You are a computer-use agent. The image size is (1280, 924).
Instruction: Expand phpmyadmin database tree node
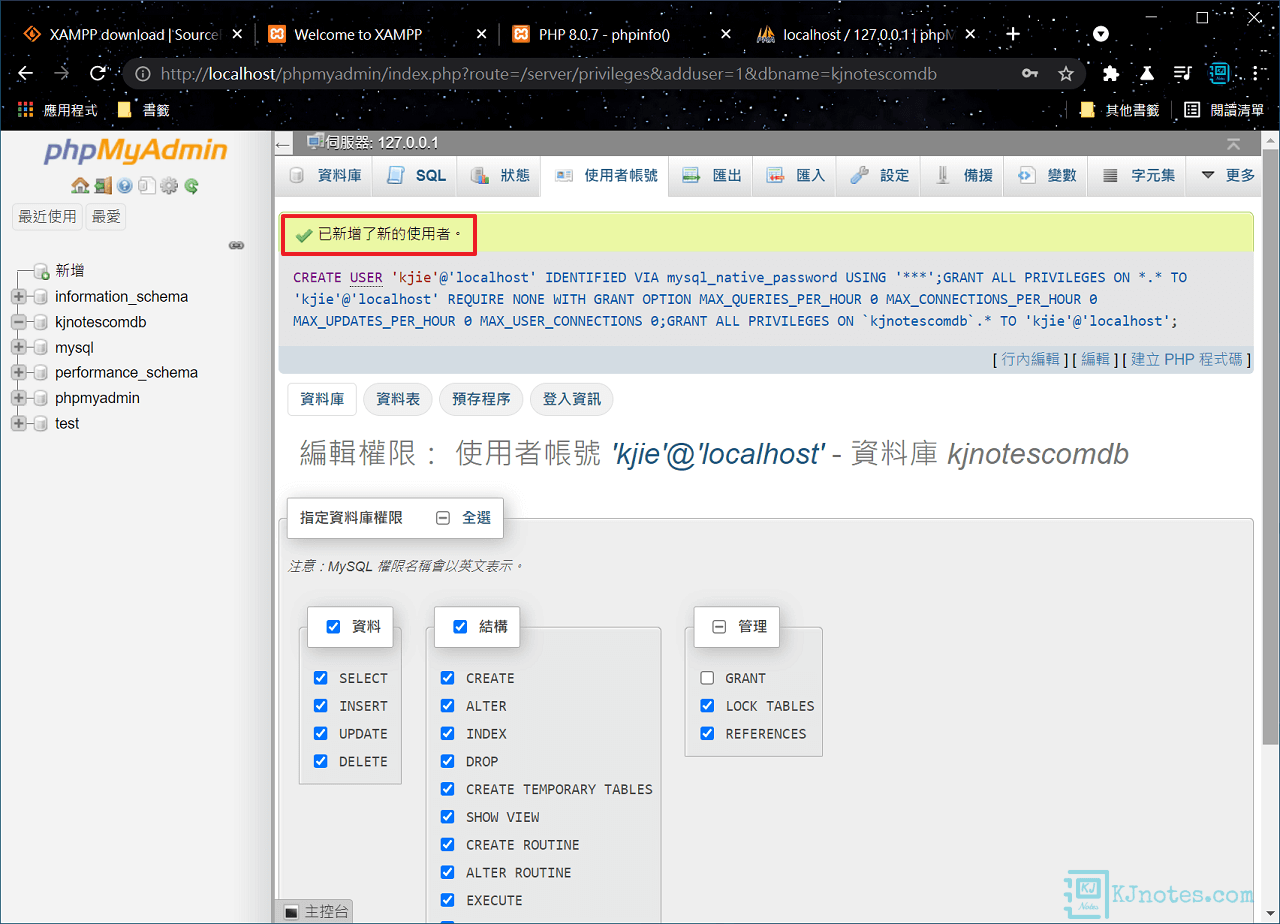[x=19, y=398]
